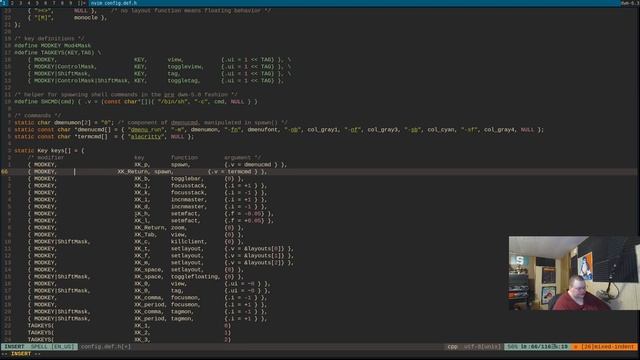Switch to dwm tag 9
640x360 pixels.
71,3
